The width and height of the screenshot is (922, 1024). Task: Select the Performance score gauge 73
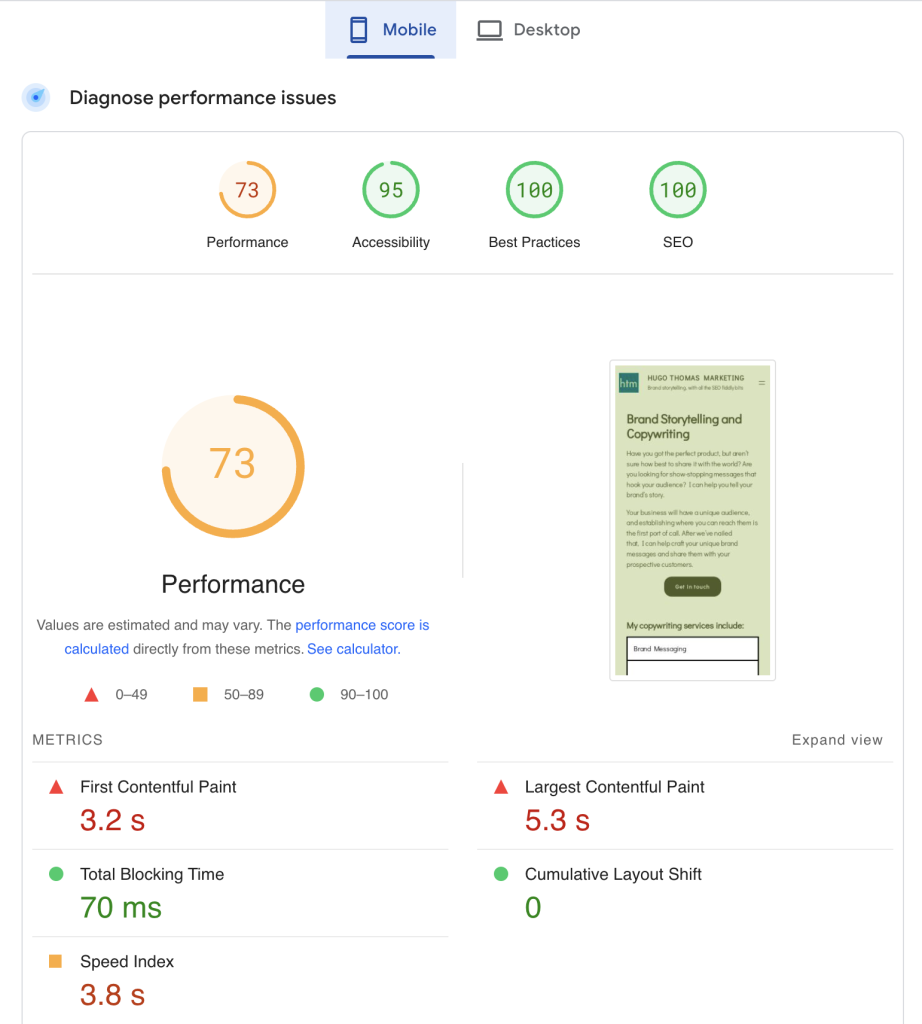click(x=247, y=190)
